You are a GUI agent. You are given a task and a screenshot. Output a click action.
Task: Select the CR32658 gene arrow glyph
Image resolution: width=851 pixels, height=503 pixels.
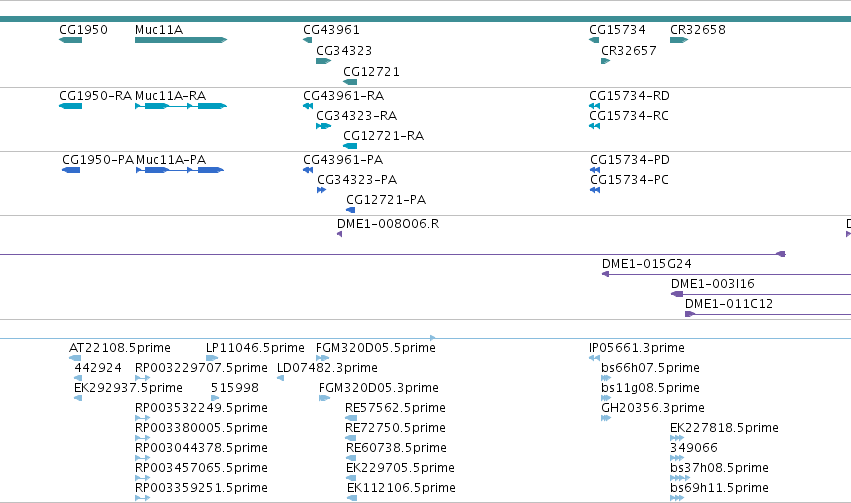(x=679, y=40)
